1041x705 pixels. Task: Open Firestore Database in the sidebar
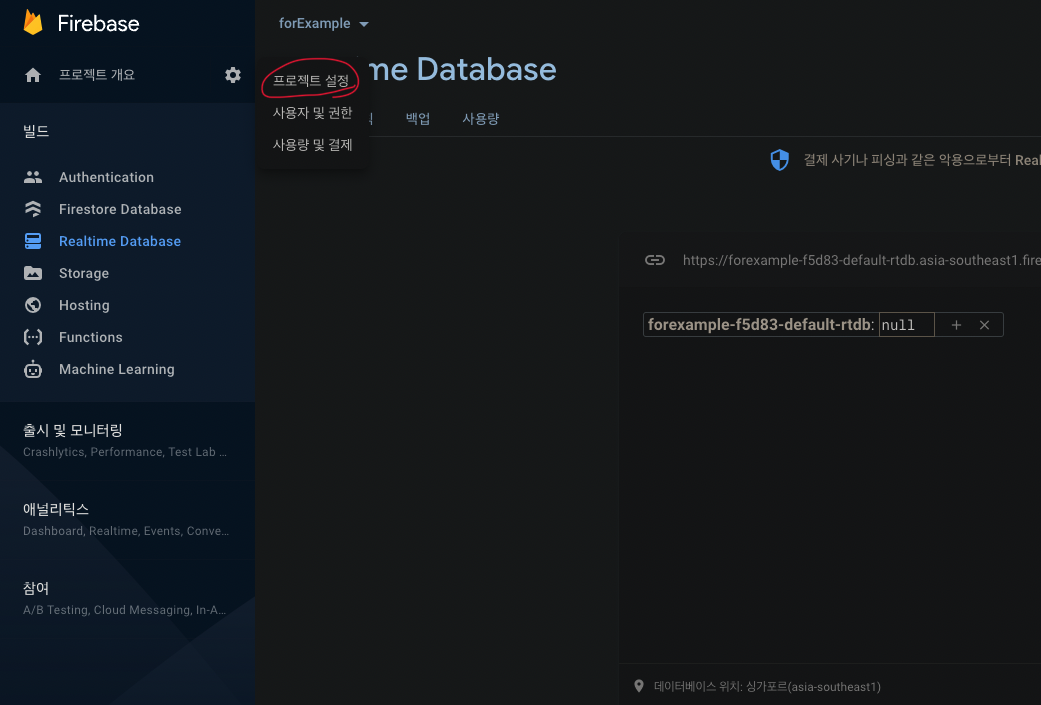tap(120, 209)
